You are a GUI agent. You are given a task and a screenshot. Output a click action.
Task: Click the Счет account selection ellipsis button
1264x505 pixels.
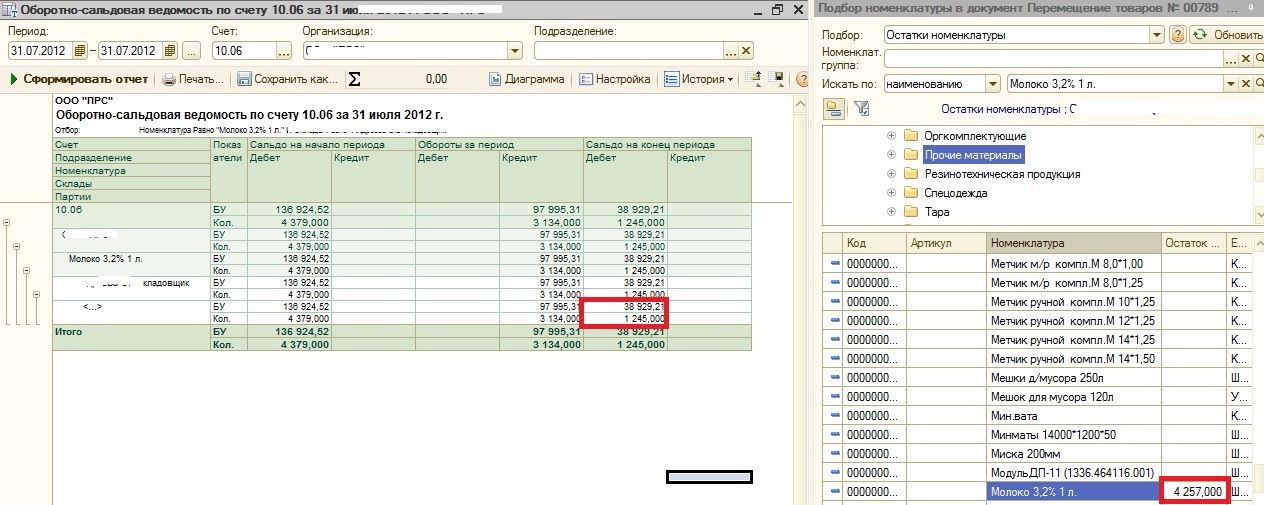click(x=283, y=51)
